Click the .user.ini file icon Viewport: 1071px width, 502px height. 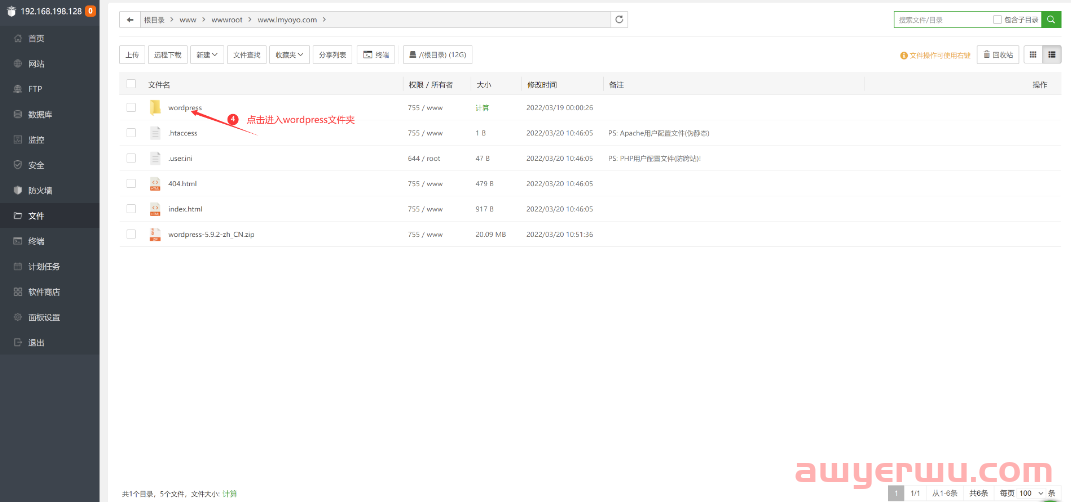[155, 158]
